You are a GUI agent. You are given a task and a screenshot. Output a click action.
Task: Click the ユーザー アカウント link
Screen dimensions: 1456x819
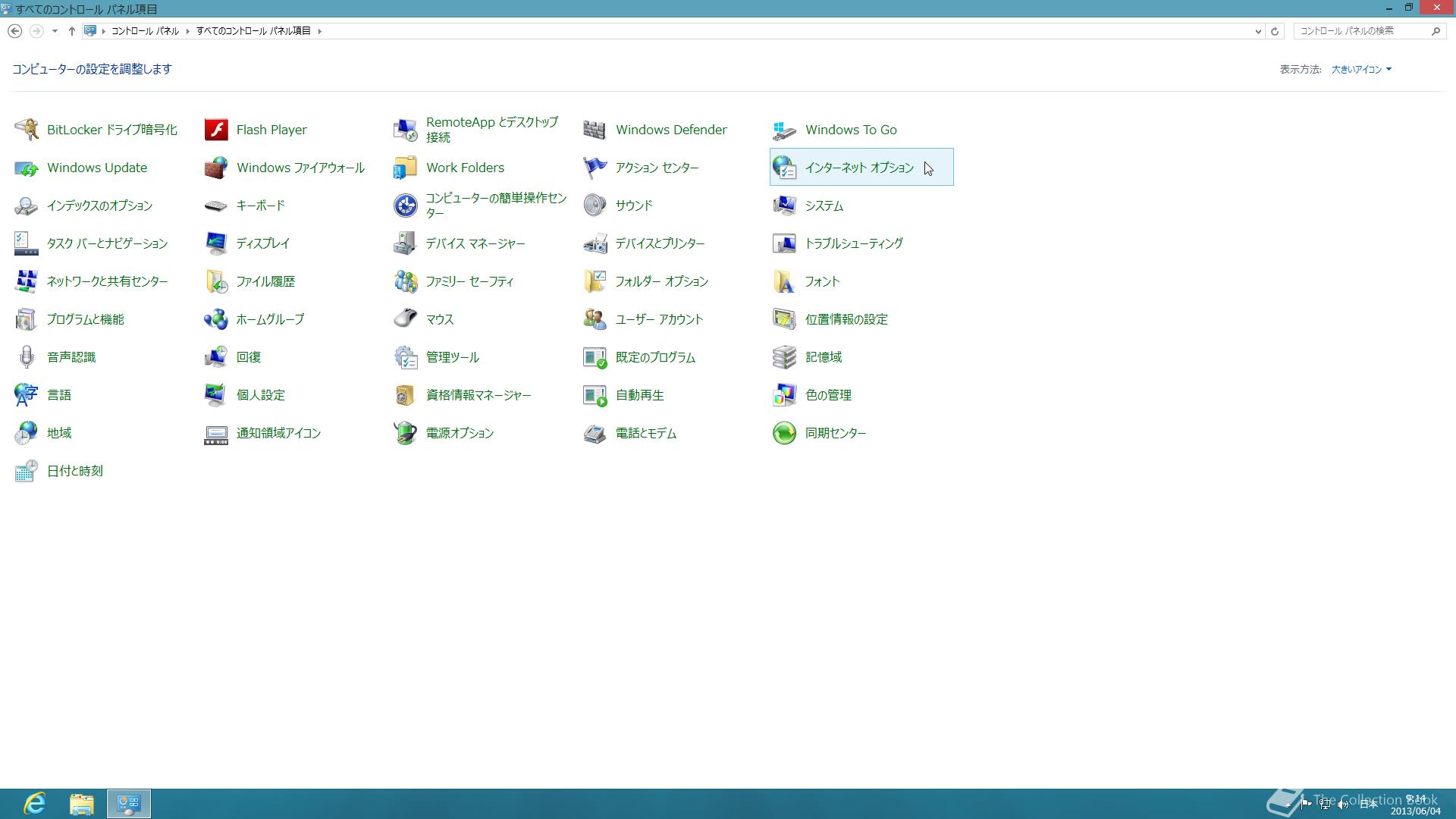click(660, 319)
